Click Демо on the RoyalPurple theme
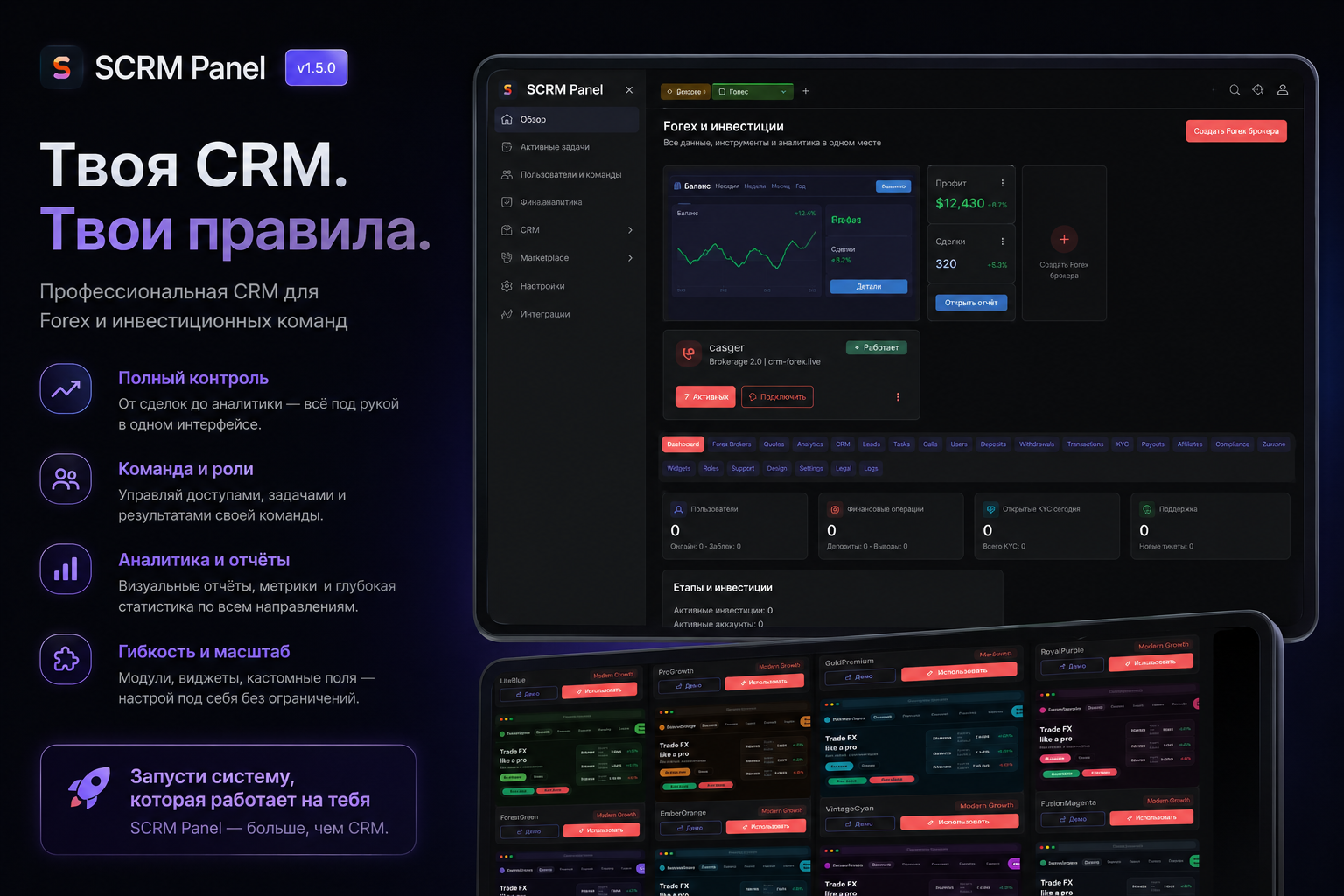 tap(1073, 666)
